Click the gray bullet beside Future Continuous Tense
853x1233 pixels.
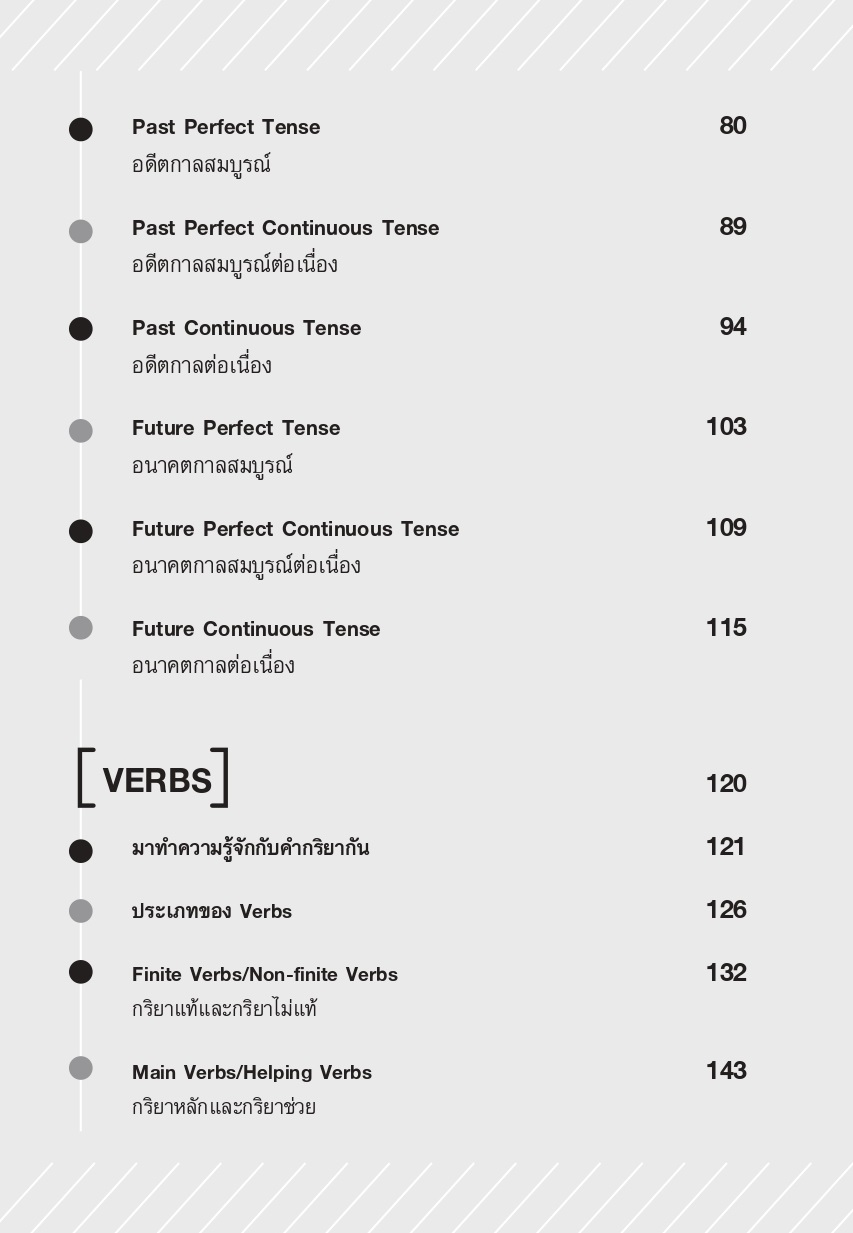pyautogui.click(x=81, y=628)
